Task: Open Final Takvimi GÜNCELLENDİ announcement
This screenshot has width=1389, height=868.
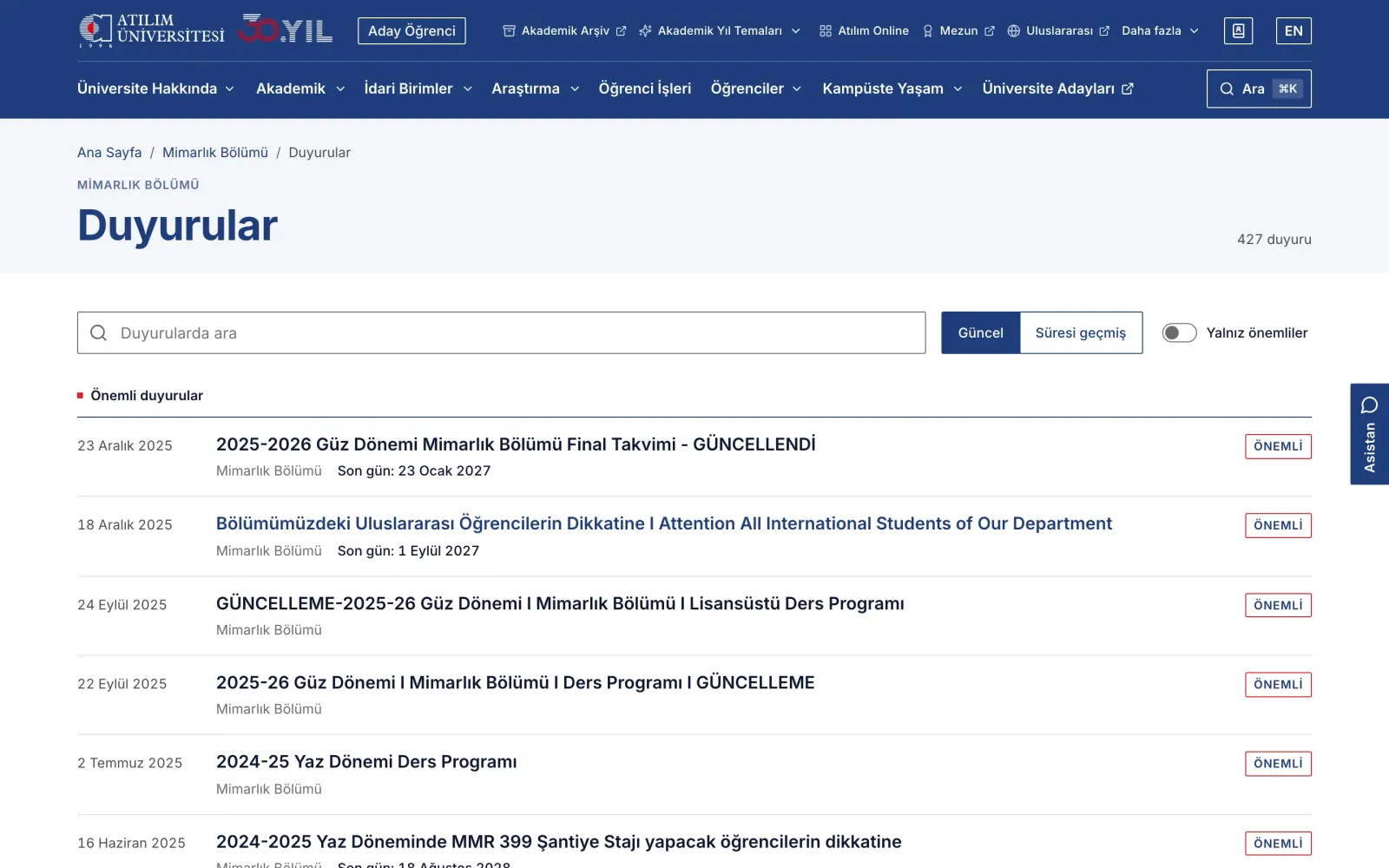Action: [x=516, y=444]
